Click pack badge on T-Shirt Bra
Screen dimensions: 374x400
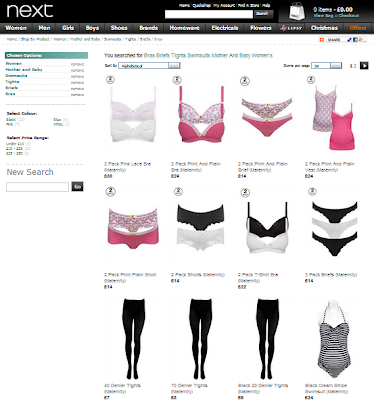[x=245, y=192]
